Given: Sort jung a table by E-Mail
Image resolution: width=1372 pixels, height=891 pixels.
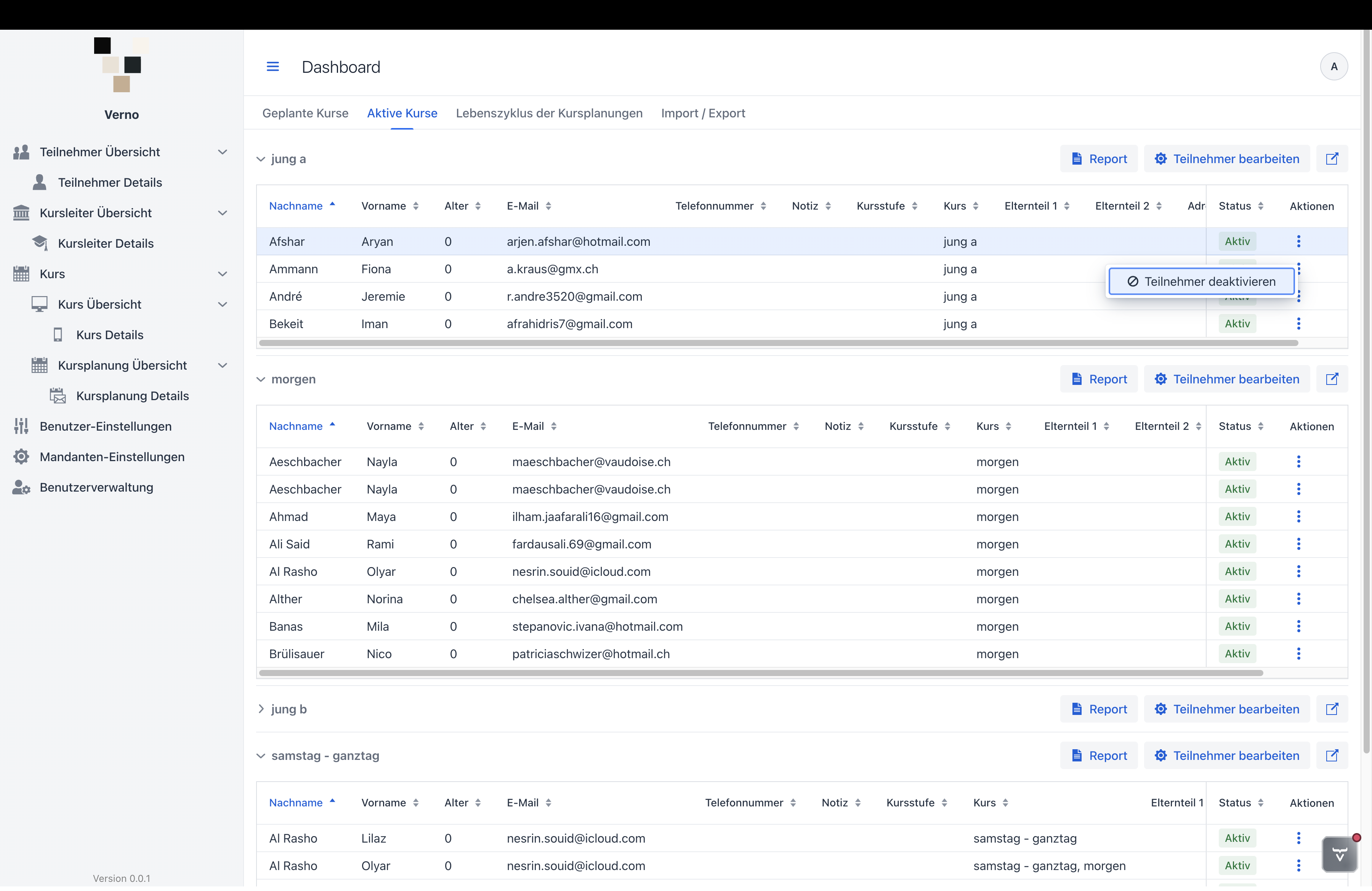Looking at the screenshot, I should (529, 206).
